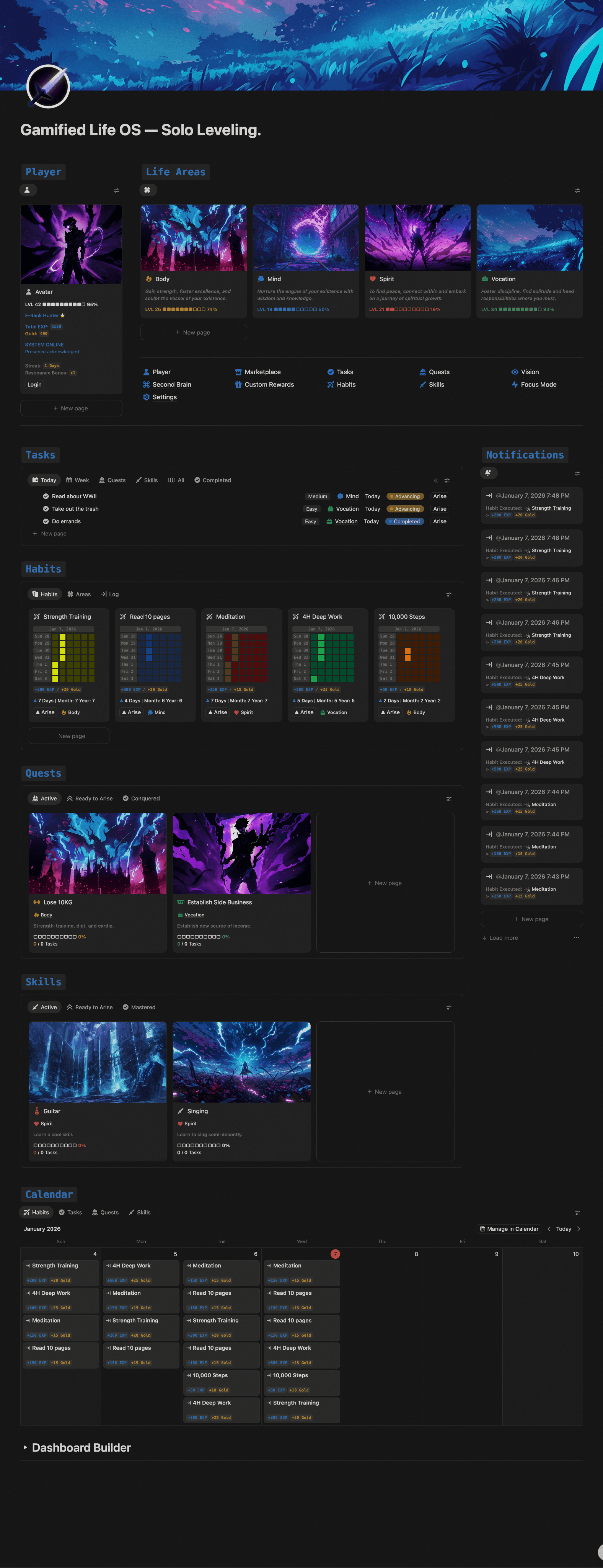Click the notifications bell icon
The height and width of the screenshot is (1568, 603).
tap(489, 473)
